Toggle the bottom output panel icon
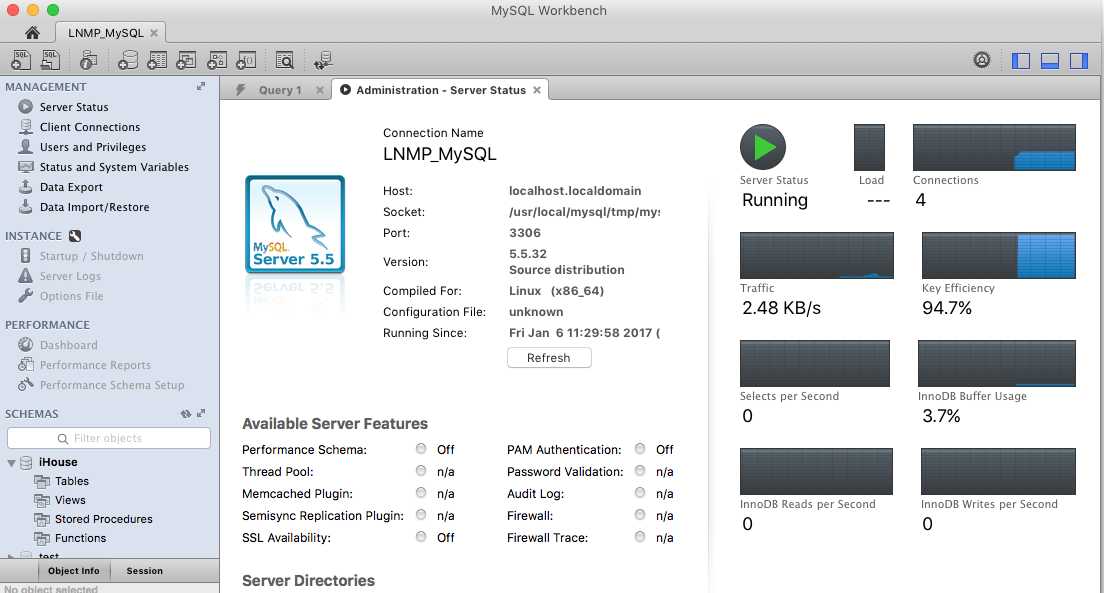 point(1050,61)
